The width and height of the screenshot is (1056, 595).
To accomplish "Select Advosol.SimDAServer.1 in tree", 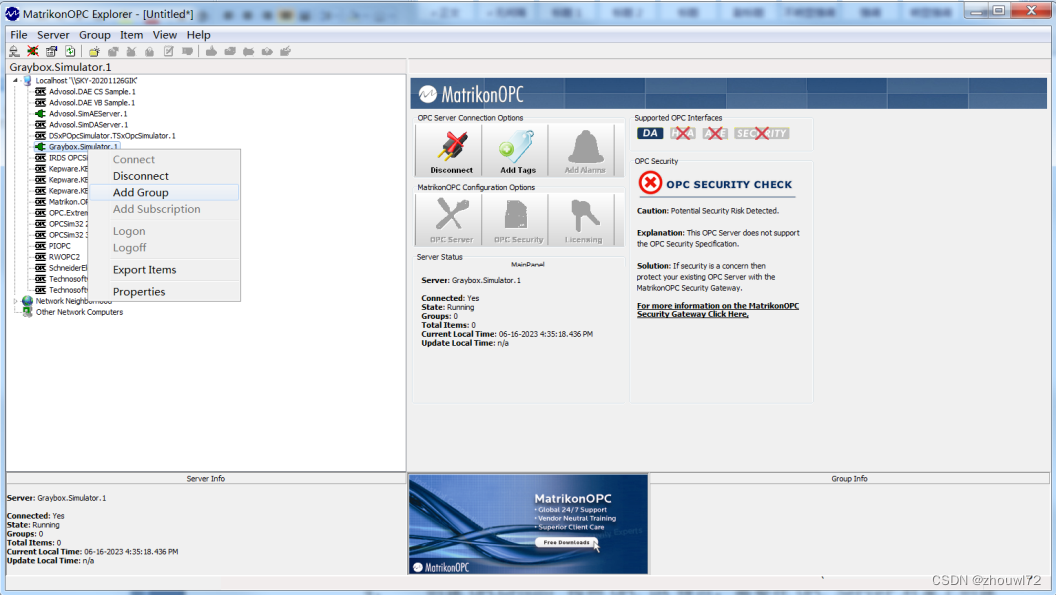I will click(88, 125).
